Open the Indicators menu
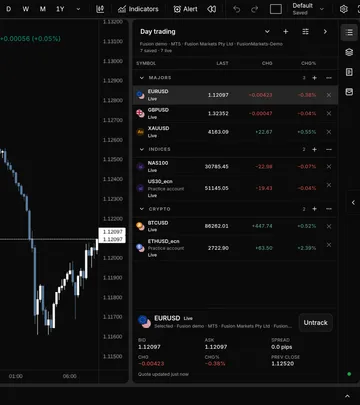 [x=138, y=9]
